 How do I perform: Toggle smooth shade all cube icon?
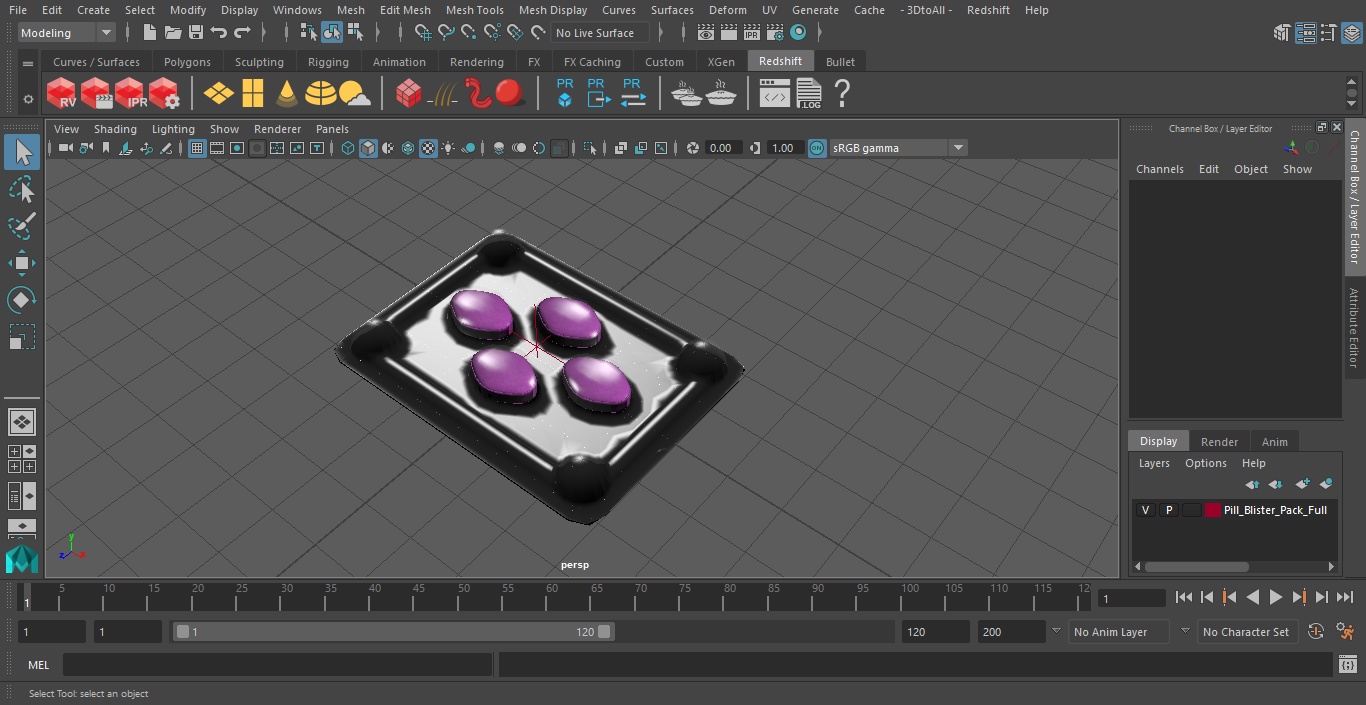click(x=368, y=148)
